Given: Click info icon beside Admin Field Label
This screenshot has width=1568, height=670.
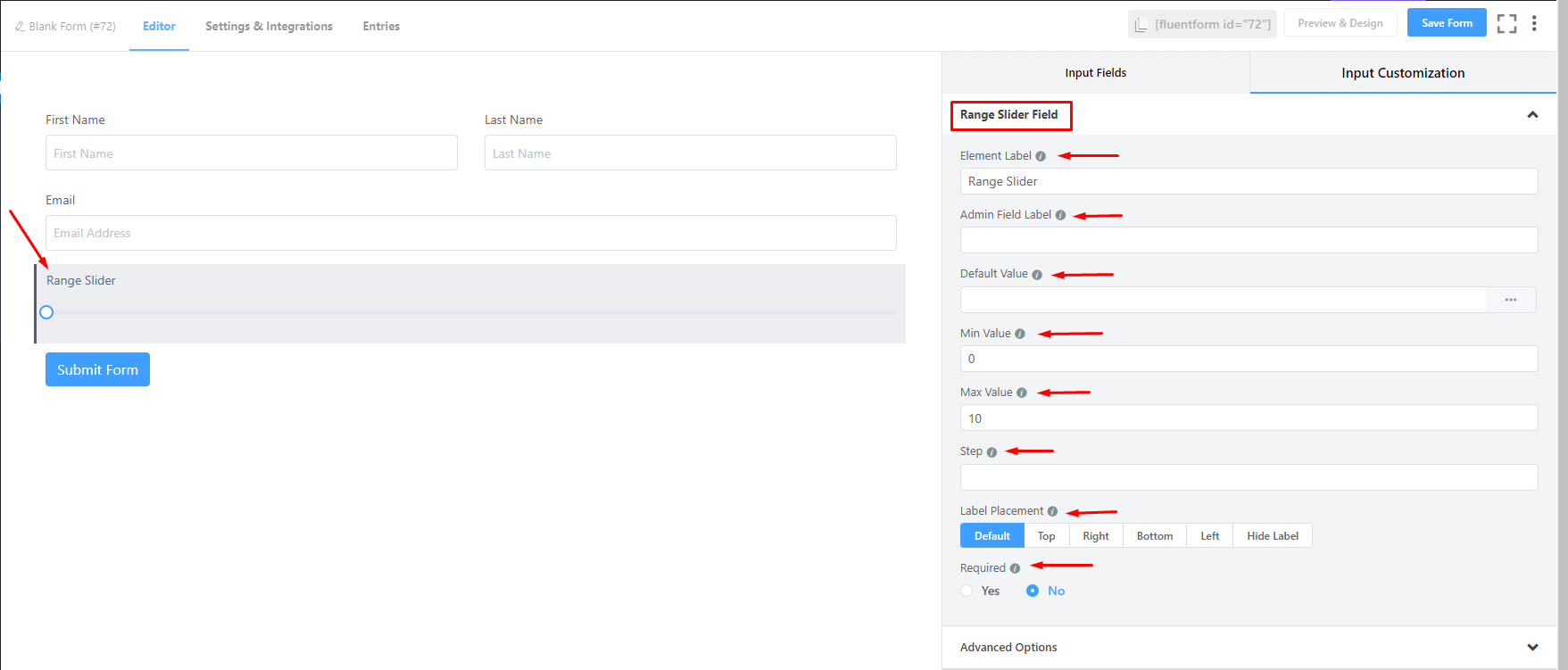Looking at the screenshot, I should coord(1060,215).
